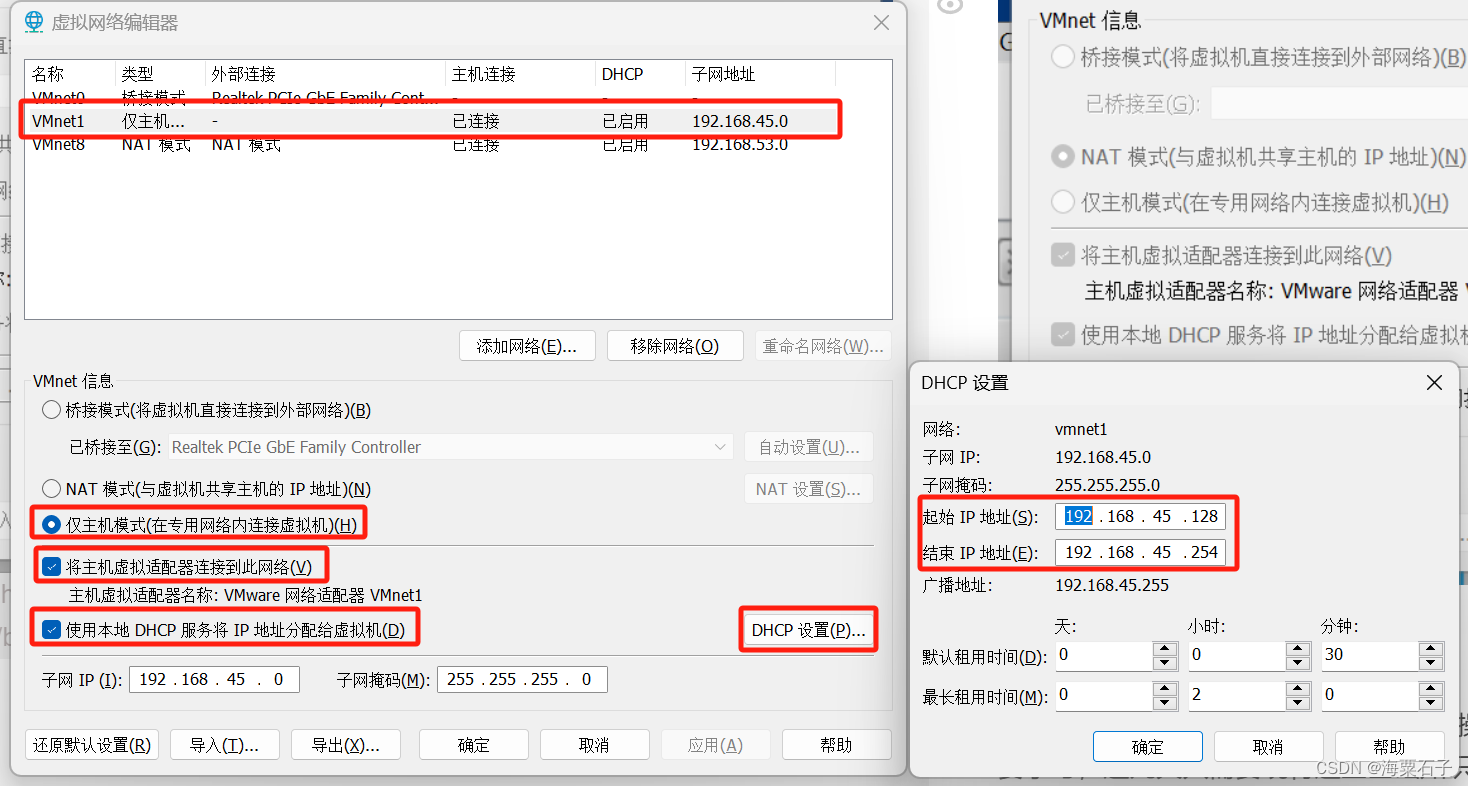
Task: Click 主机虚拟适配器名称 VMnet1 label in editor
Action: click(x=245, y=595)
